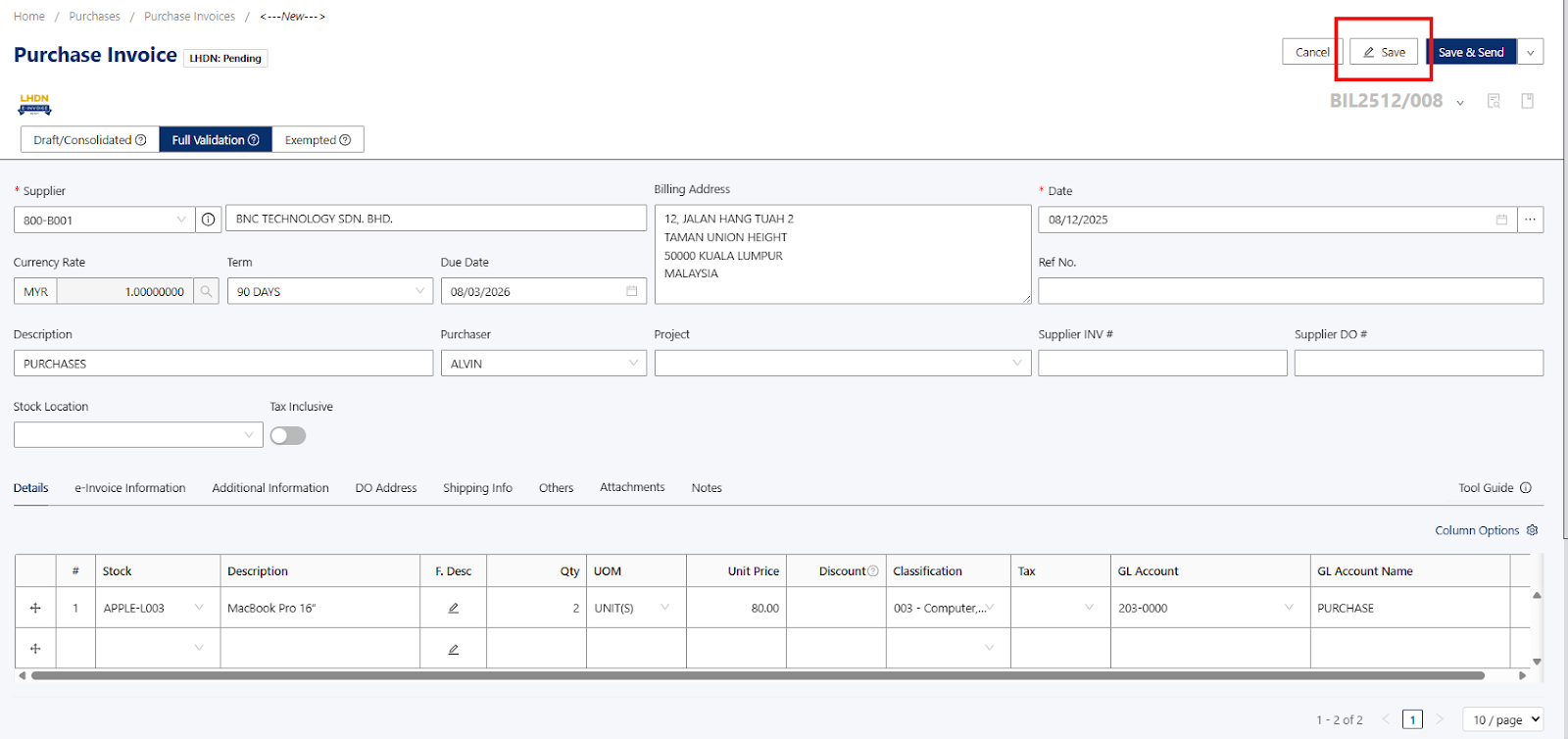1568x739 pixels.
Task: Open the Attachments tab
Action: pos(632,487)
